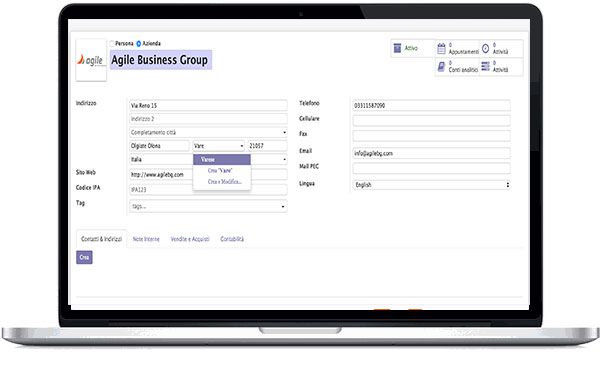600x366 pixels.
Task: Open the Italia country dropdown arrow
Action: (x=284, y=159)
